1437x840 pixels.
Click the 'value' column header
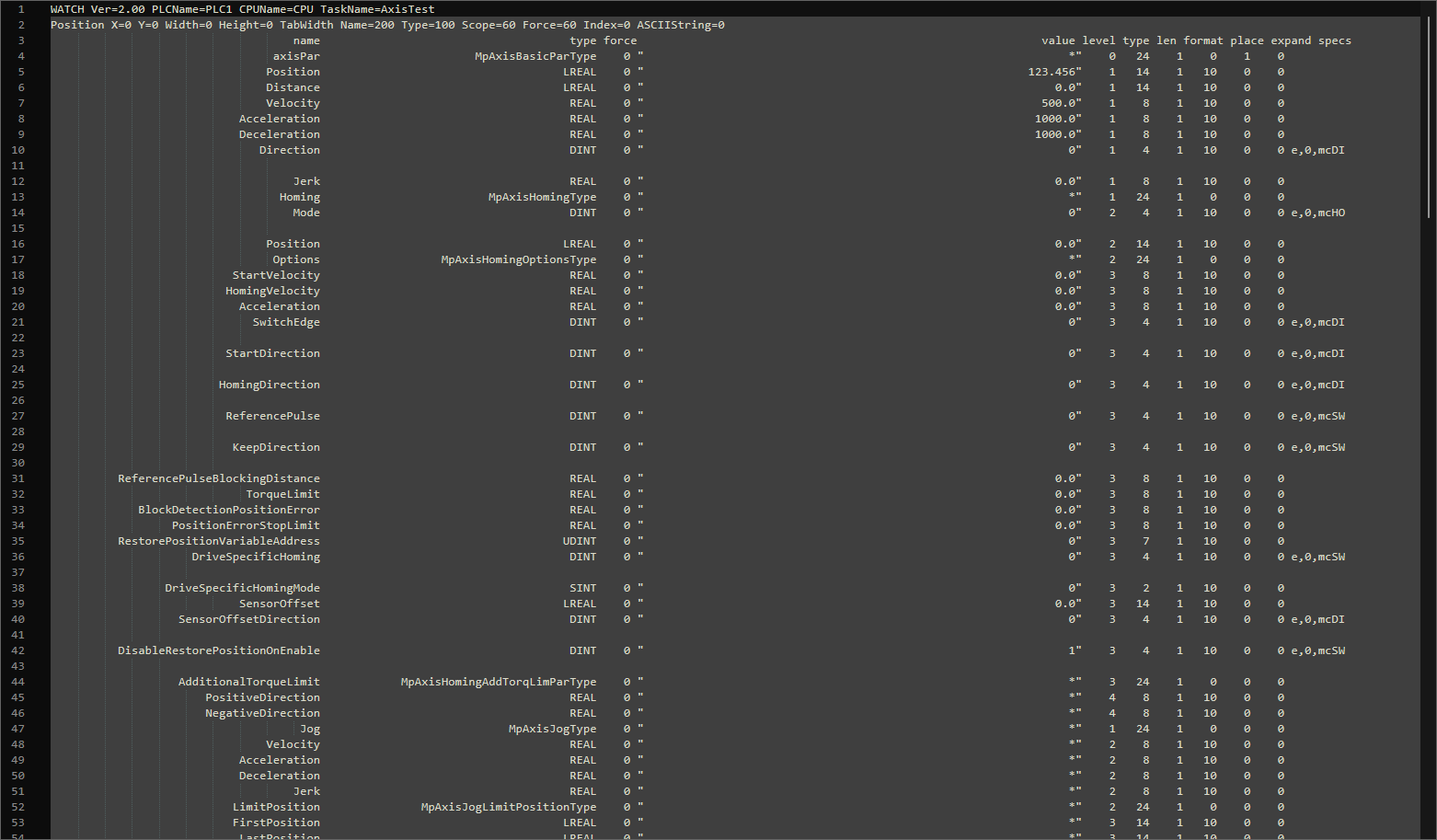(x=1058, y=40)
